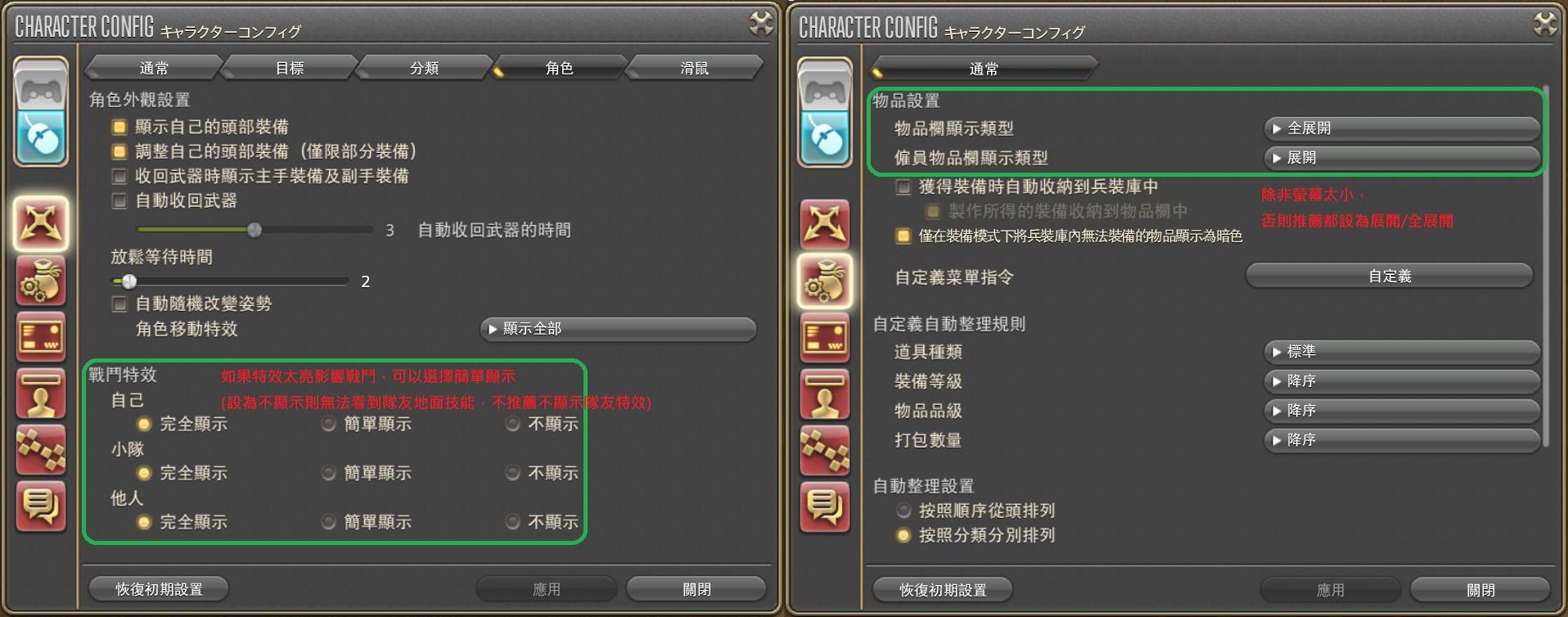Click 恢復初期設置 button in left window
Screen dimensions: 1568x617
(x=159, y=589)
